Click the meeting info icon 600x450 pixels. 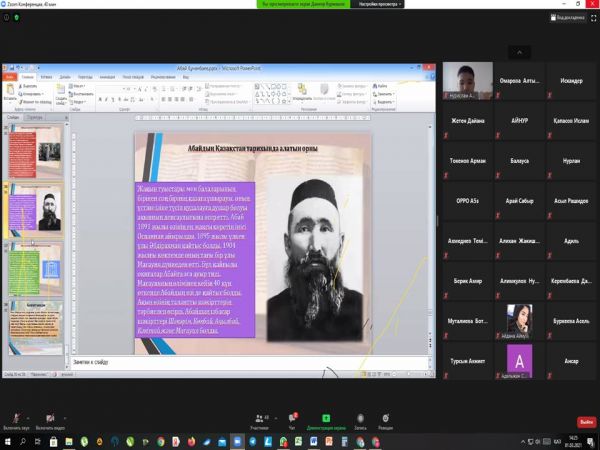(8, 18)
